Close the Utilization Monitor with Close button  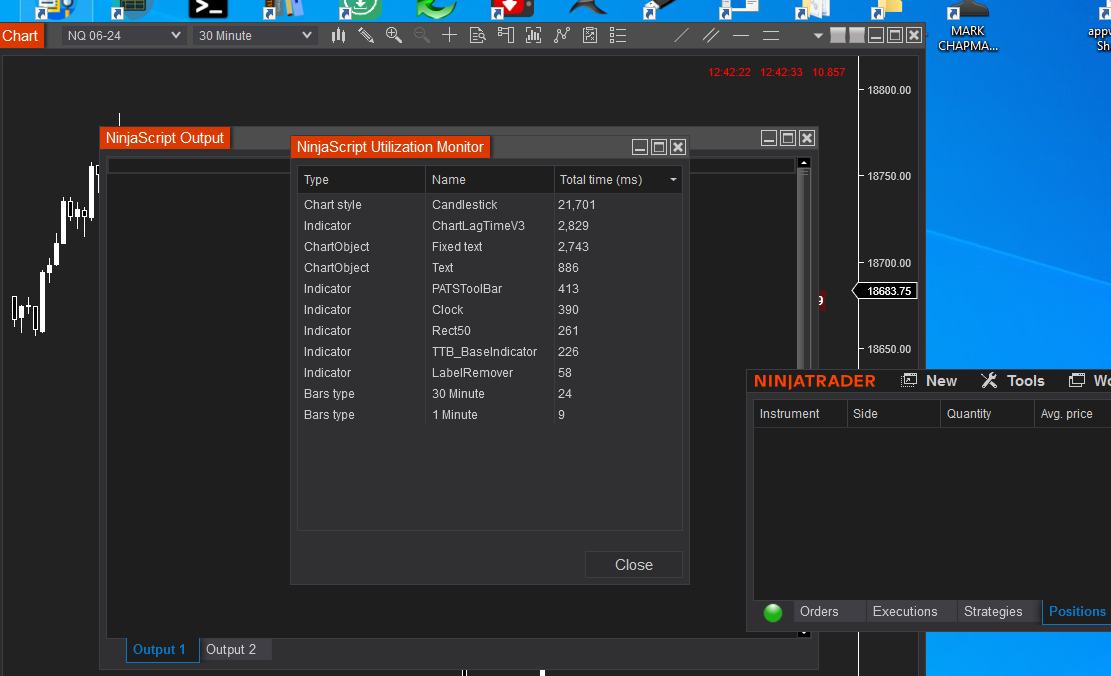pyautogui.click(x=633, y=565)
